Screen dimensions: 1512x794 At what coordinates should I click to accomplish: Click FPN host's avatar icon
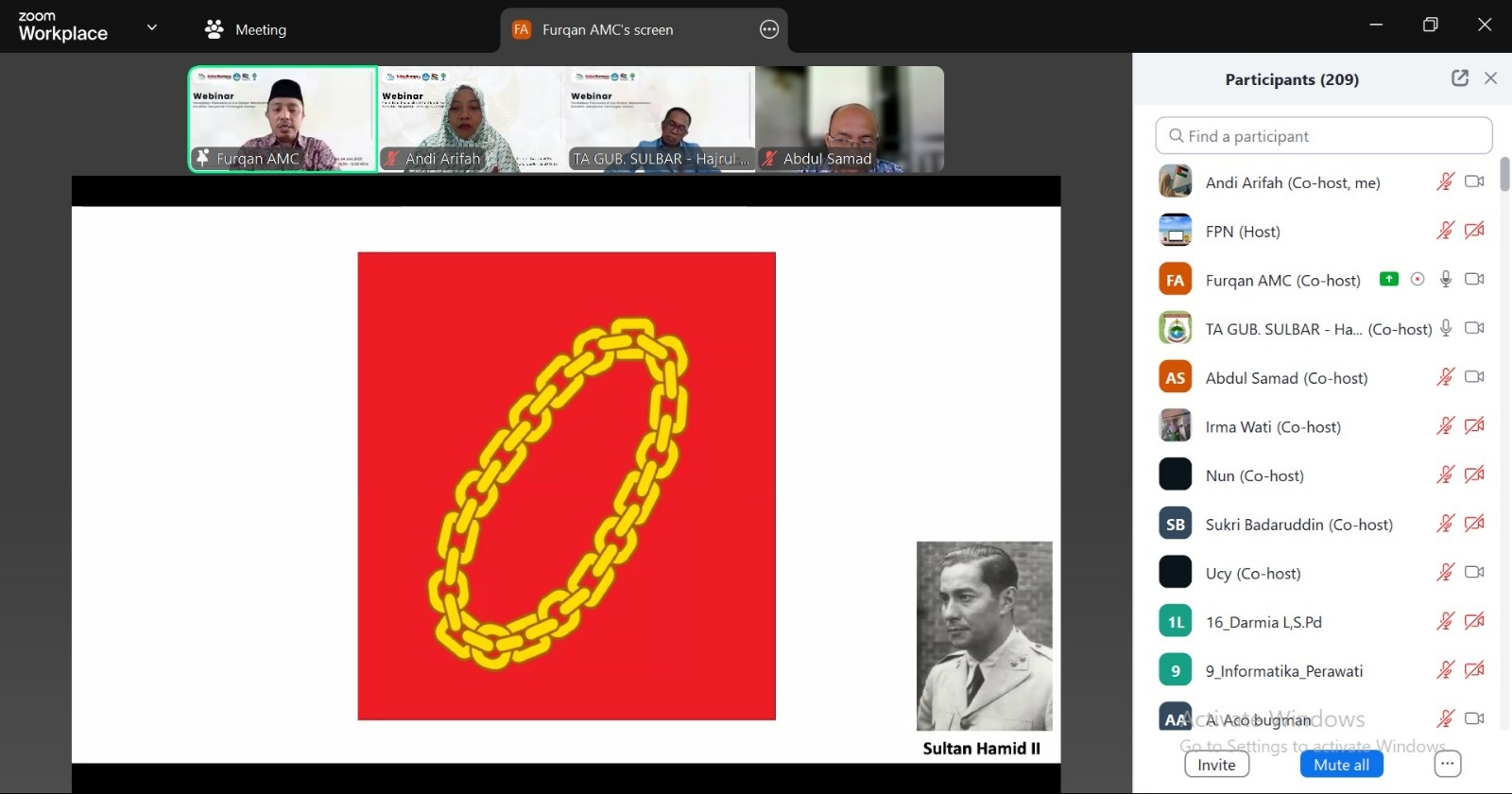point(1176,231)
